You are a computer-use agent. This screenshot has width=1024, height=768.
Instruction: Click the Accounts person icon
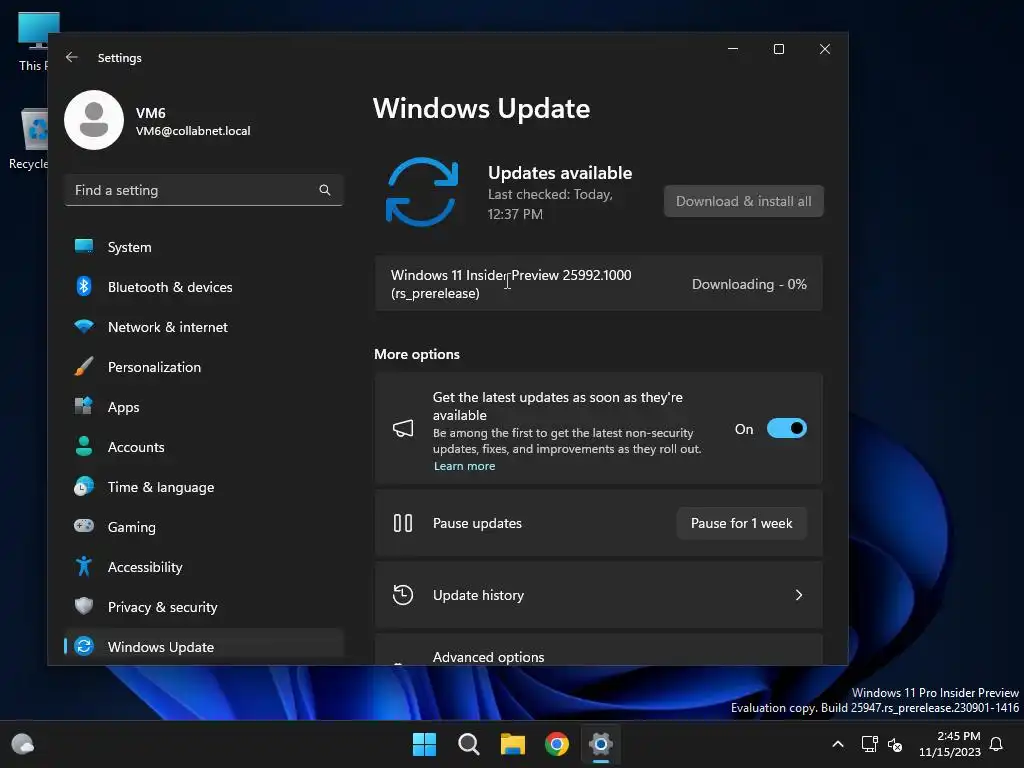click(84, 446)
